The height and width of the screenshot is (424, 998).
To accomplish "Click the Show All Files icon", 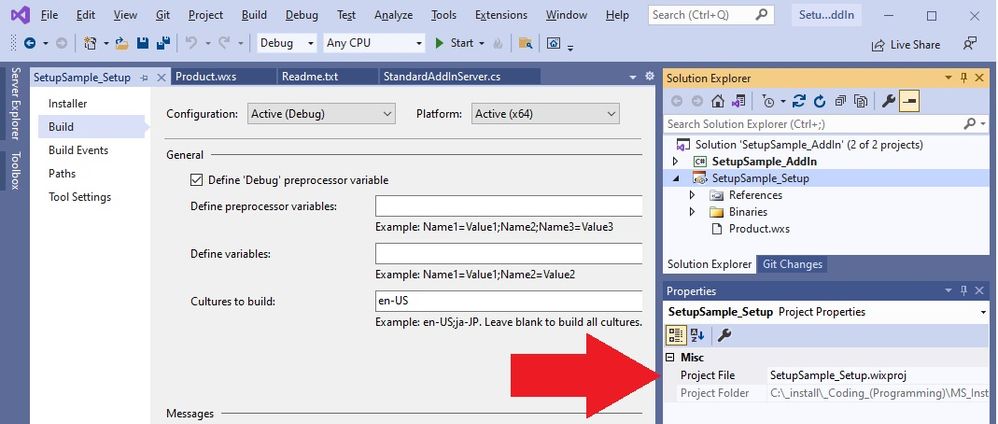I will [861, 101].
